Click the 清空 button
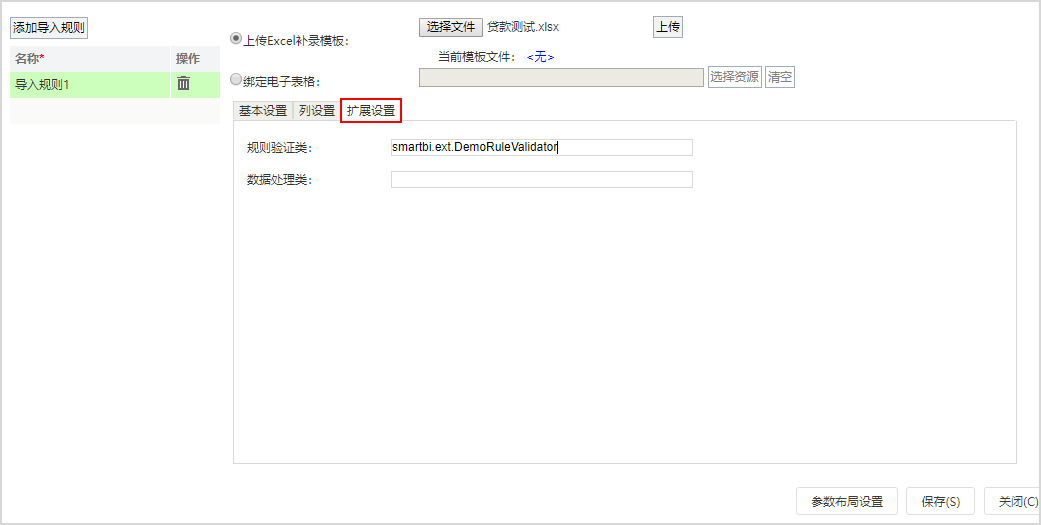 (780, 77)
